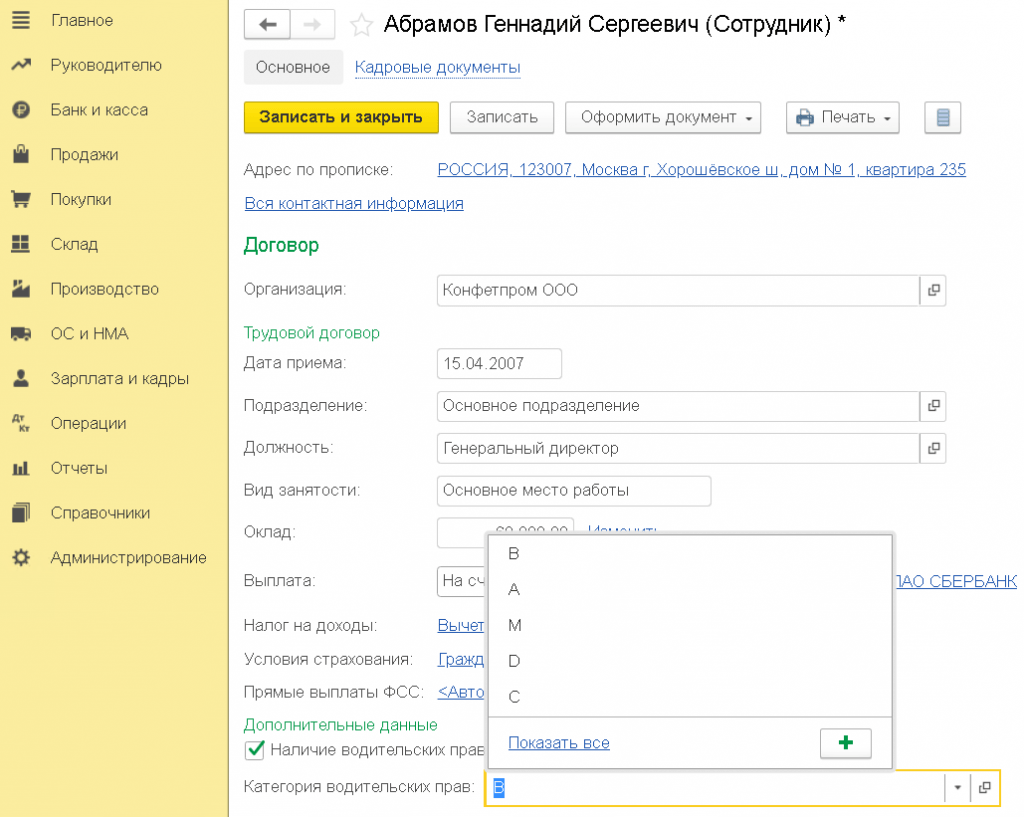
Task: Open Вся контактная информация link
Action: point(353,203)
